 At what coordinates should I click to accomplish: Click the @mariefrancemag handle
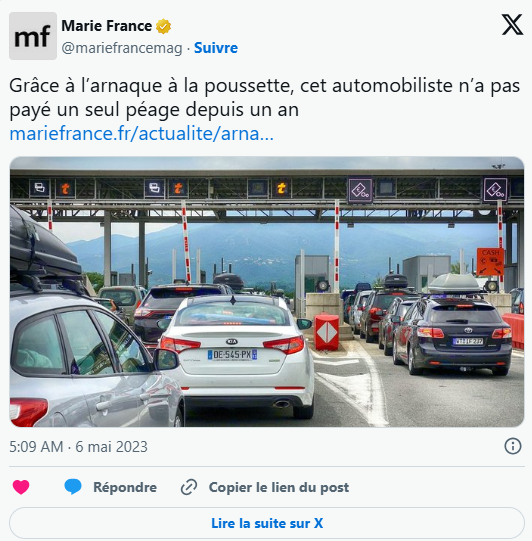click(x=122, y=48)
